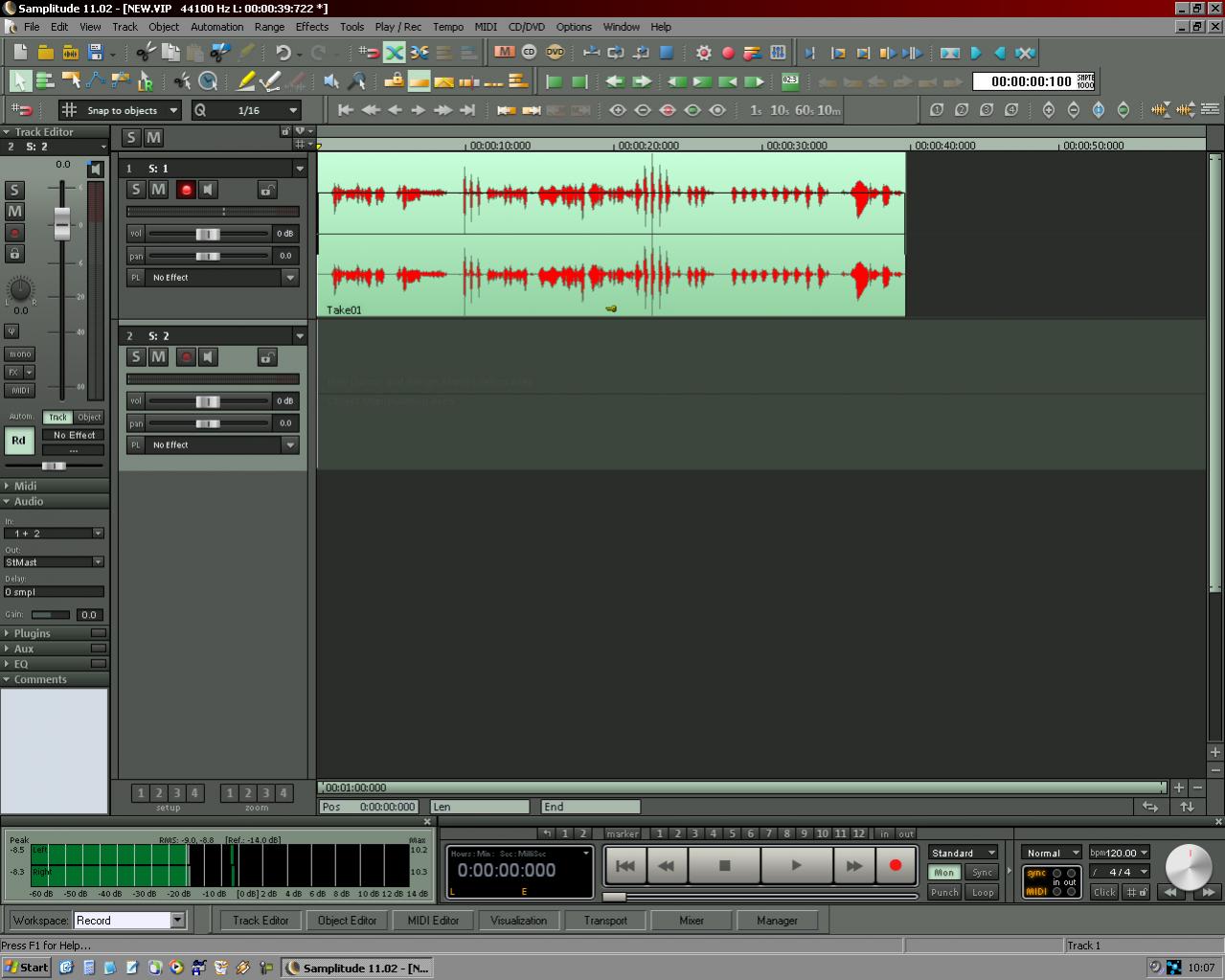The image size is (1225, 980).
Task: Click the Take01 audio object waveform
Action: click(611, 234)
